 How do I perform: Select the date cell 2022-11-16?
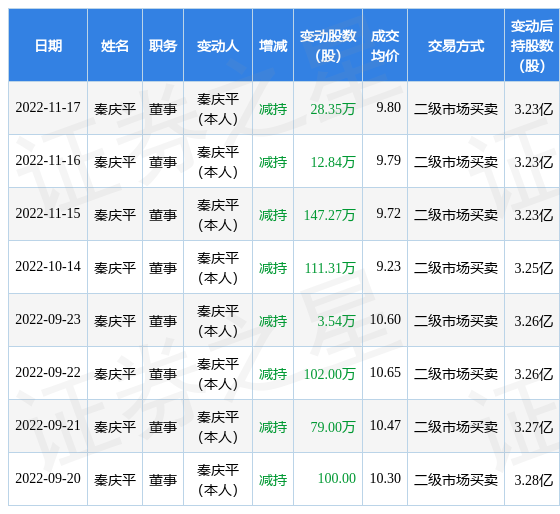pos(48,160)
